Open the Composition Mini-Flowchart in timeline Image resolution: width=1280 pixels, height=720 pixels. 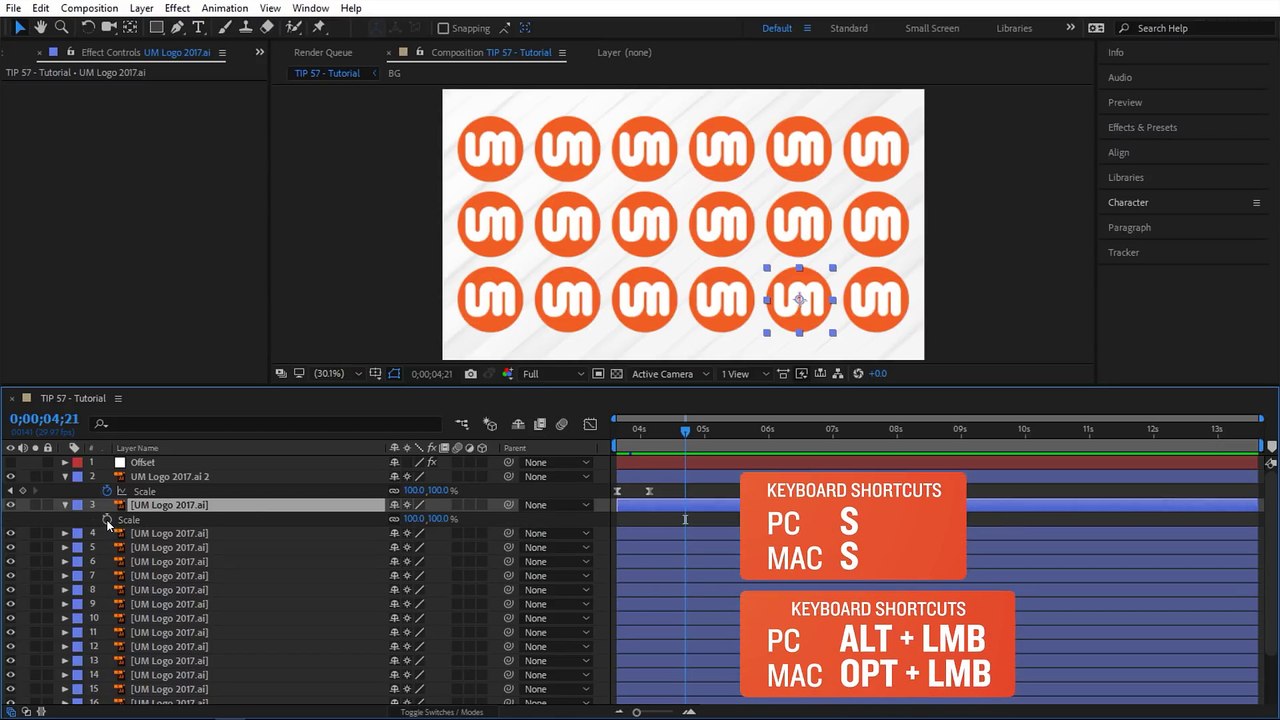coord(462,424)
